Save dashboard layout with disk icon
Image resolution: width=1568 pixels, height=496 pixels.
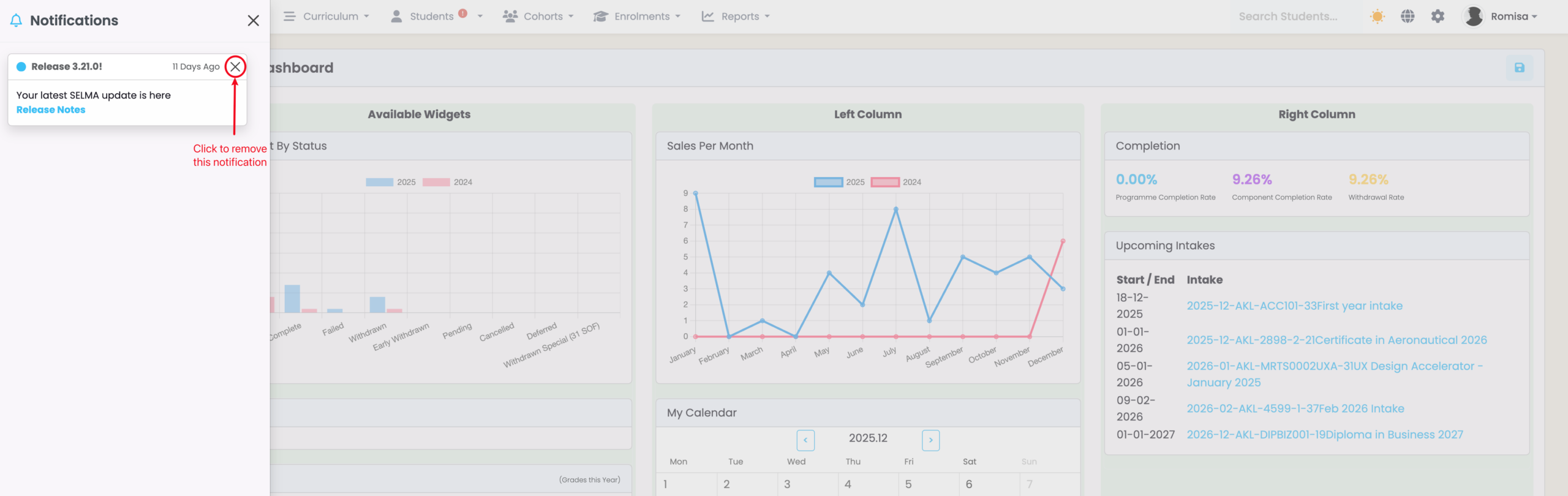pyautogui.click(x=1519, y=68)
